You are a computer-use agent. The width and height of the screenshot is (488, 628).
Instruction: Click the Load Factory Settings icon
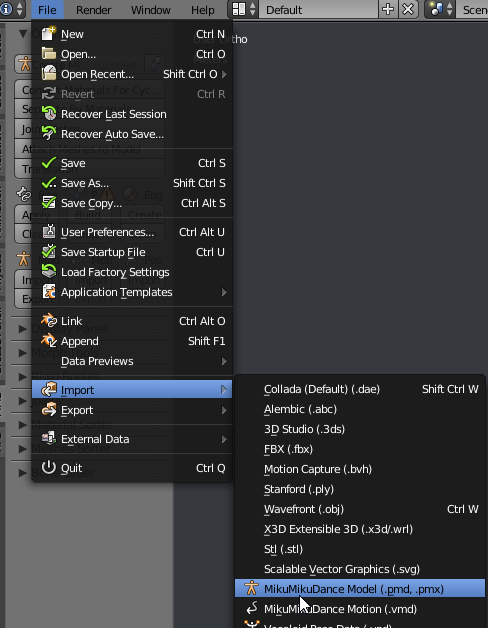coord(48,272)
